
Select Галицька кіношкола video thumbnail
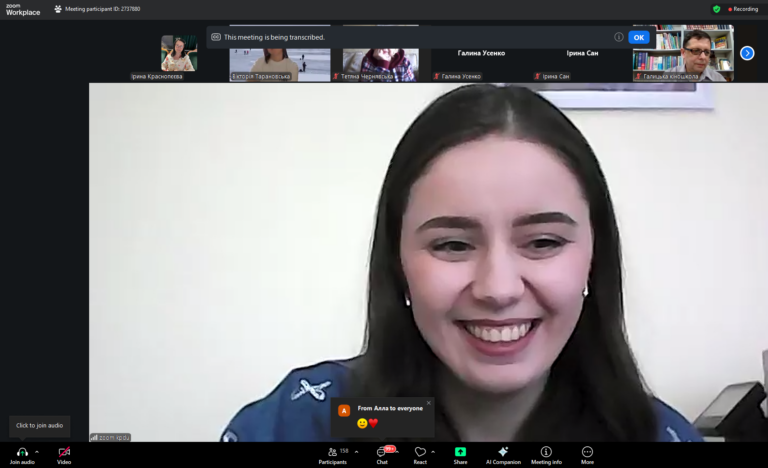pos(683,53)
